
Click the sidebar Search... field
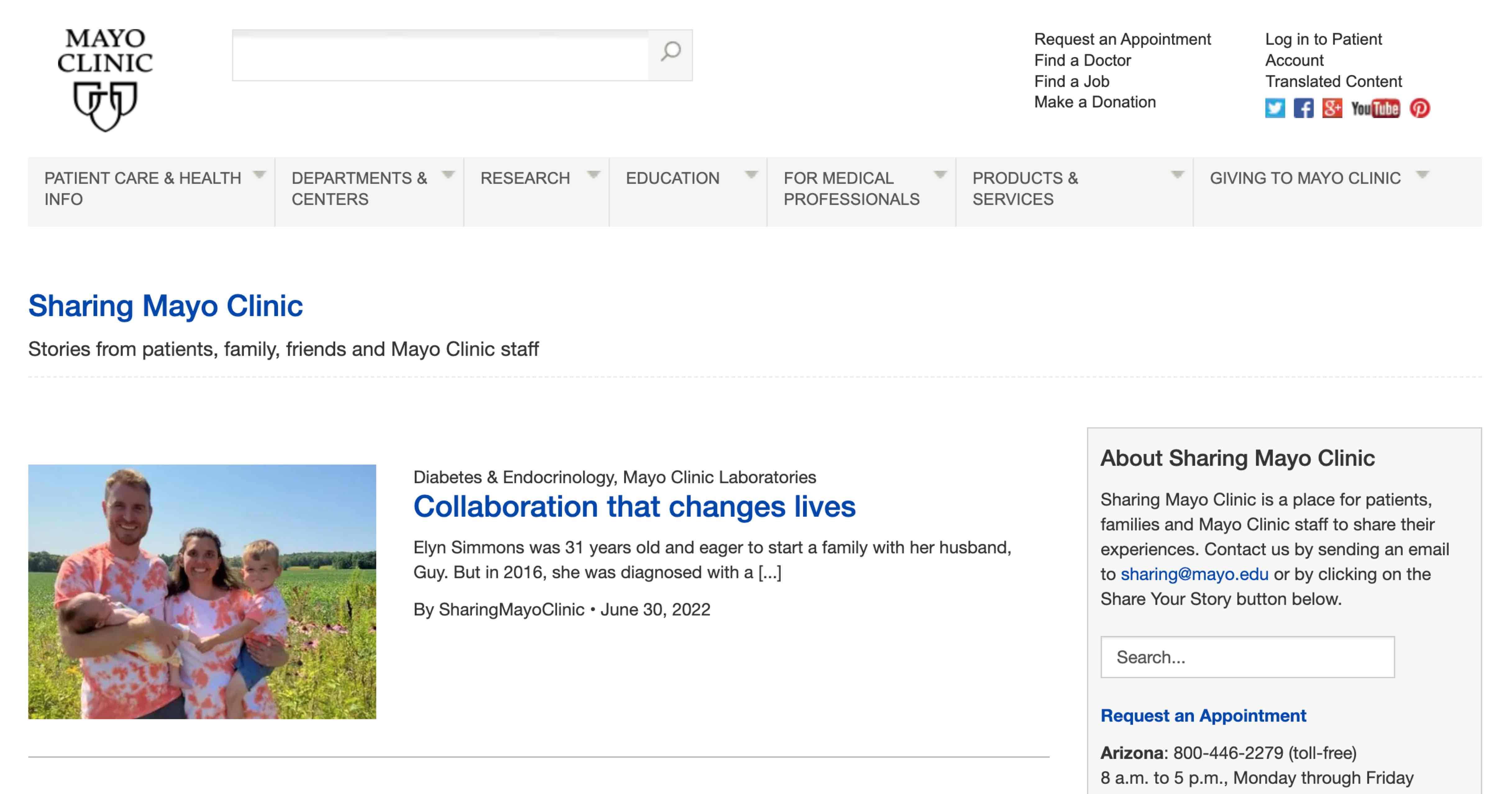point(1247,657)
